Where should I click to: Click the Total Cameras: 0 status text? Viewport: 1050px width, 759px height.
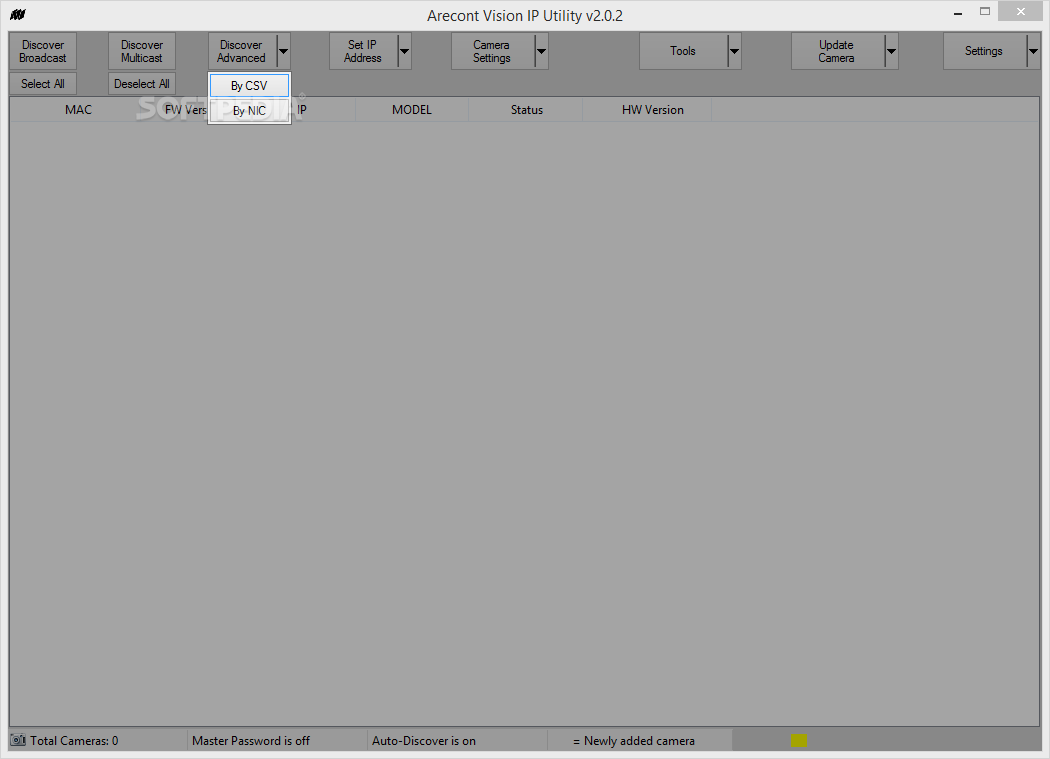(x=74, y=741)
